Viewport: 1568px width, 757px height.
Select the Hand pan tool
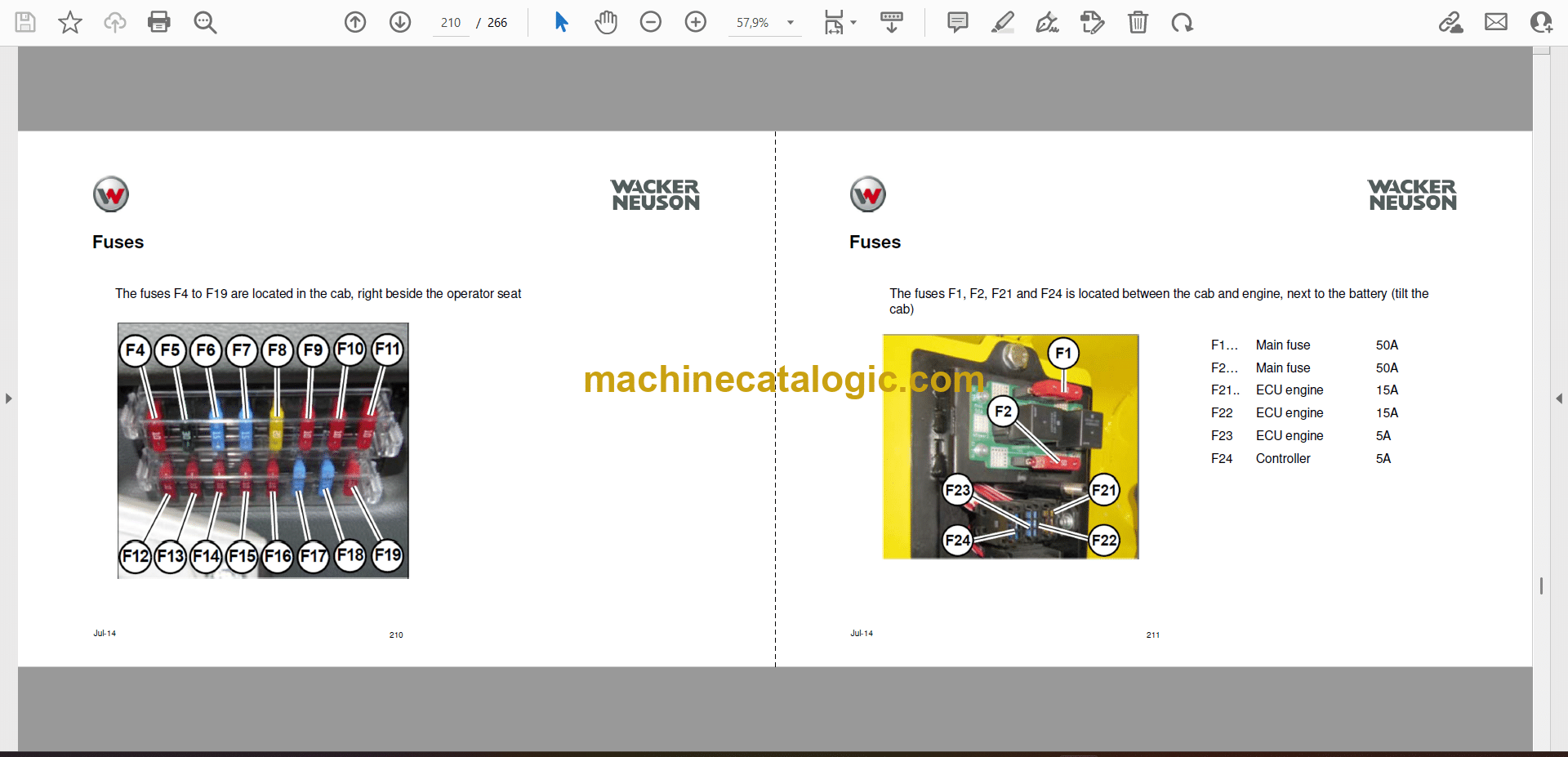pyautogui.click(x=606, y=22)
